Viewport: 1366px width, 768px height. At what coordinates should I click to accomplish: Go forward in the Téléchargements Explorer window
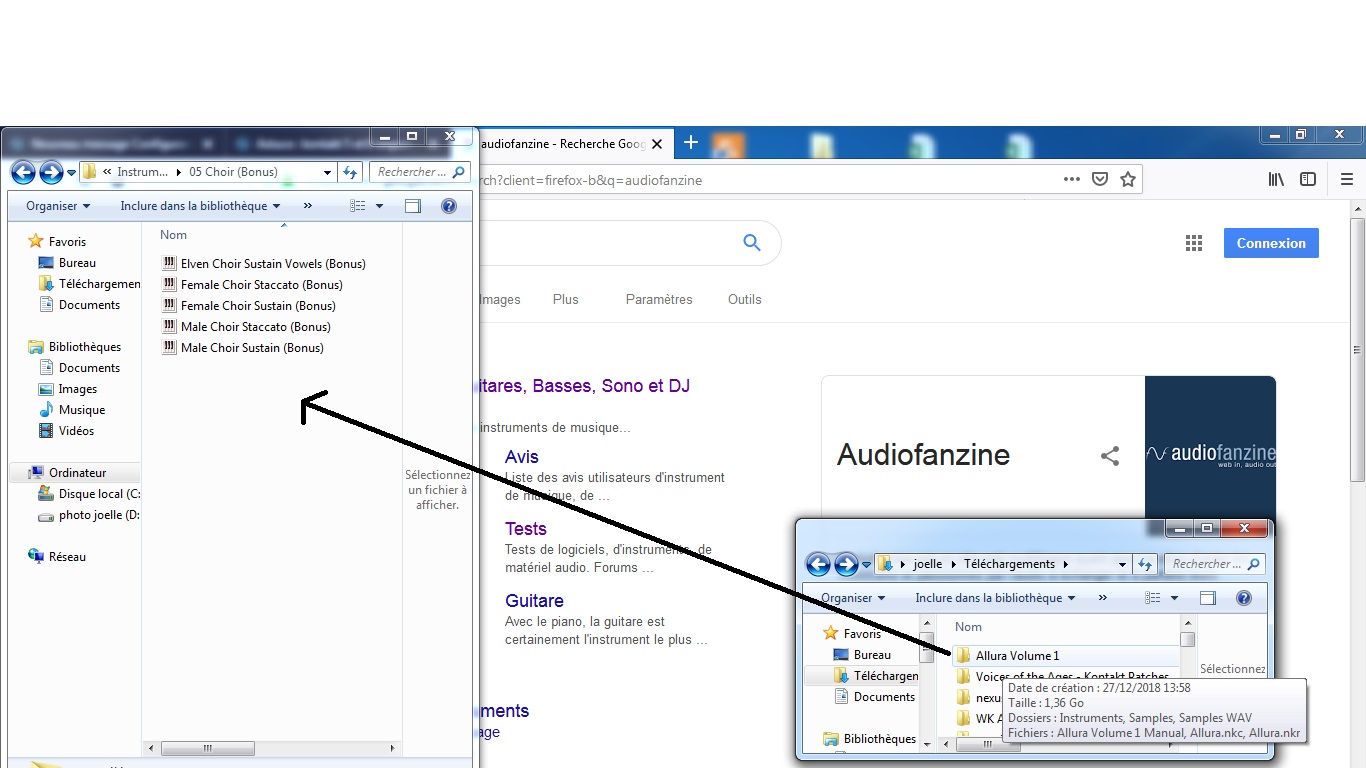pyautogui.click(x=846, y=564)
